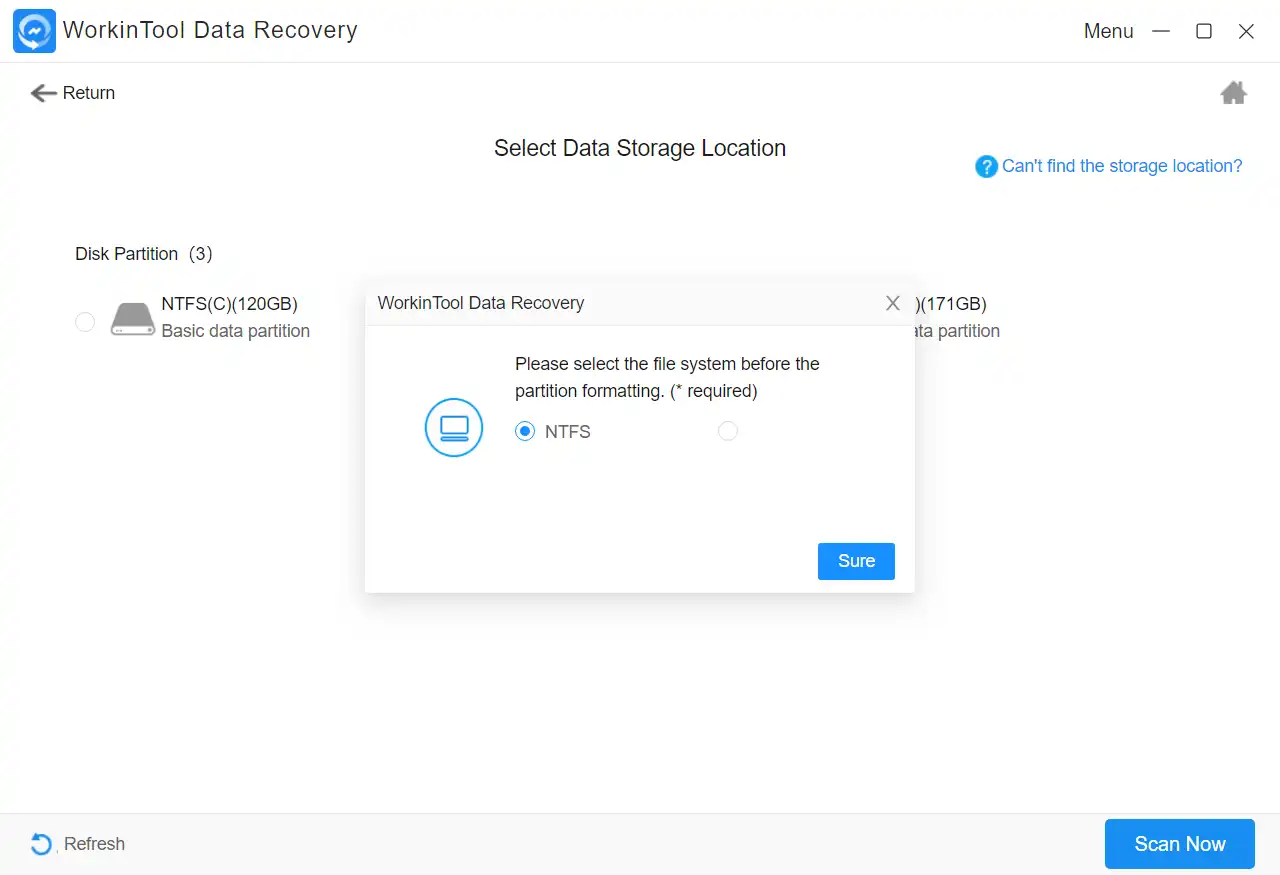The height and width of the screenshot is (875, 1280).
Task: Open the Home icon
Action: (1233, 93)
